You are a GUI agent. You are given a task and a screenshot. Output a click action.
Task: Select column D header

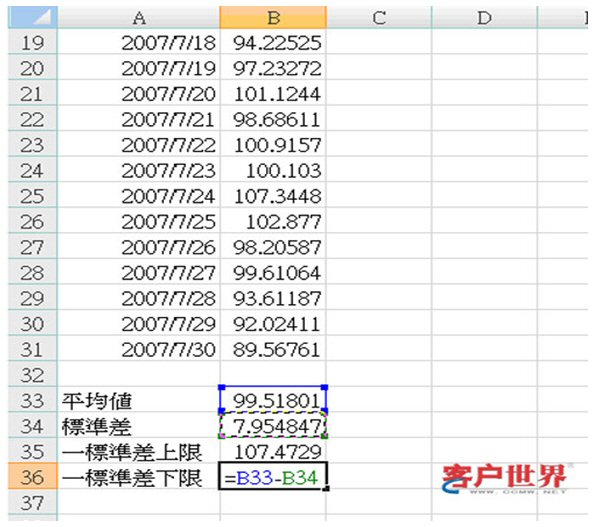tap(483, 17)
